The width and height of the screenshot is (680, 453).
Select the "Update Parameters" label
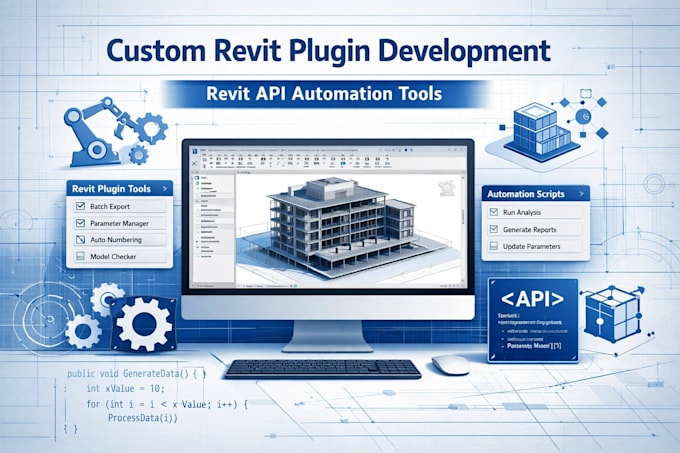(531, 246)
